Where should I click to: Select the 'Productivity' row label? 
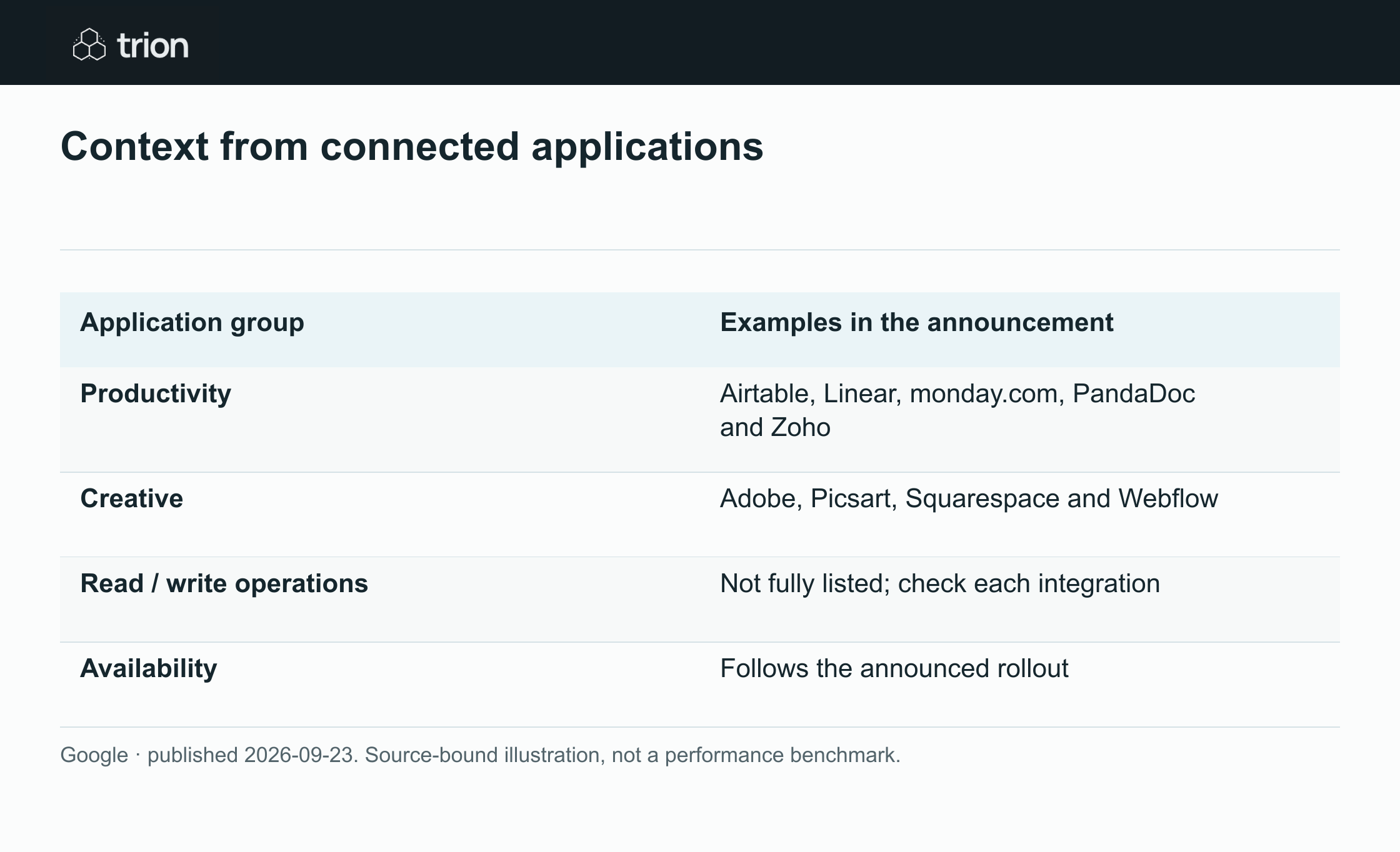point(156,394)
